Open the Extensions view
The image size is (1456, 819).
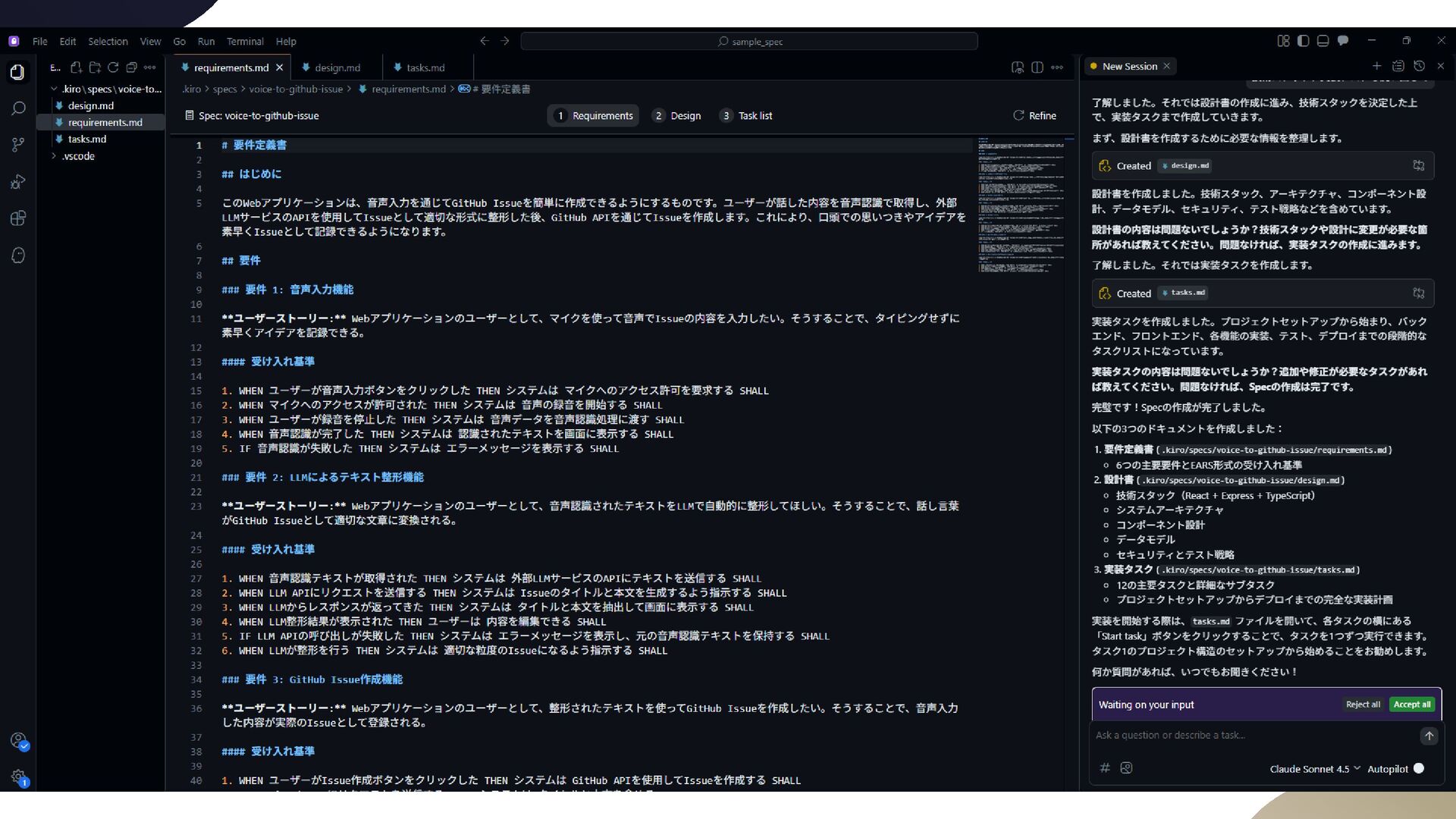click(18, 219)
